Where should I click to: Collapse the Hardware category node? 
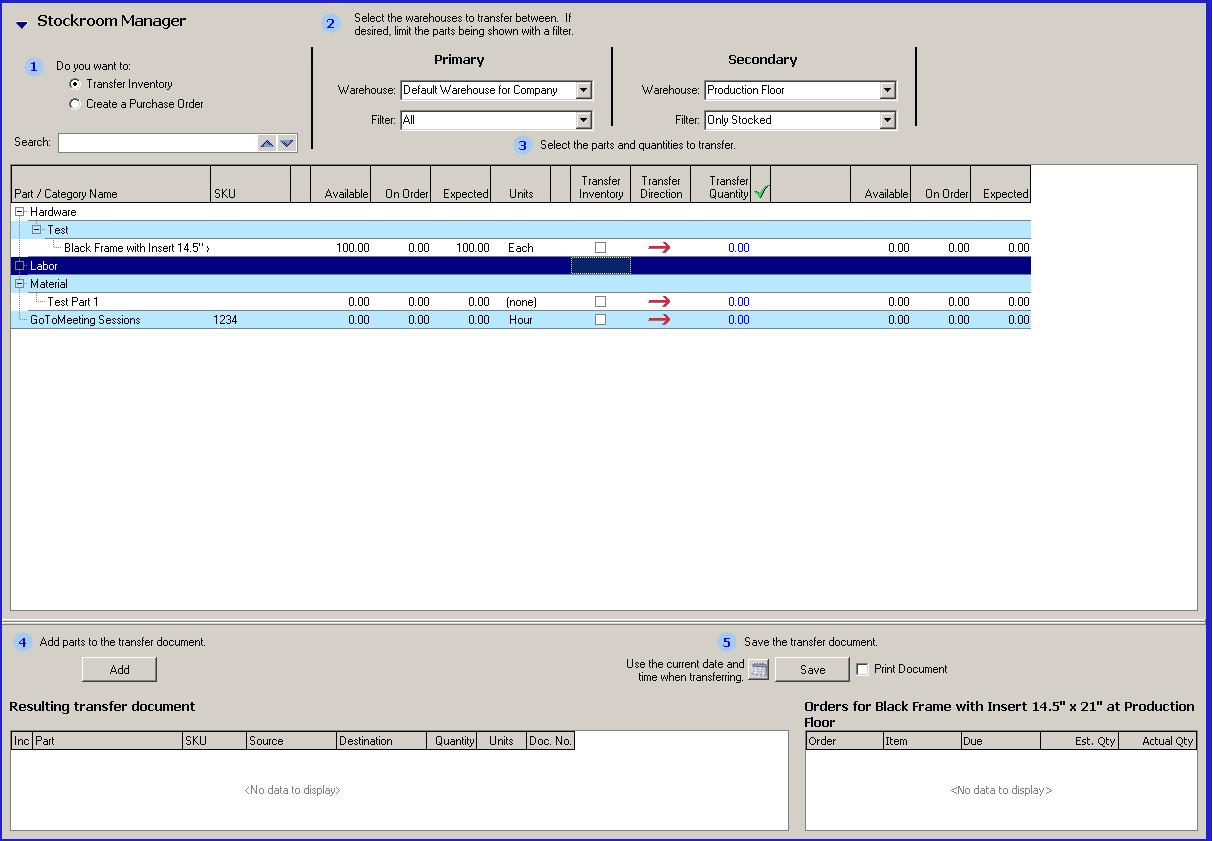(x=20, y=212)
